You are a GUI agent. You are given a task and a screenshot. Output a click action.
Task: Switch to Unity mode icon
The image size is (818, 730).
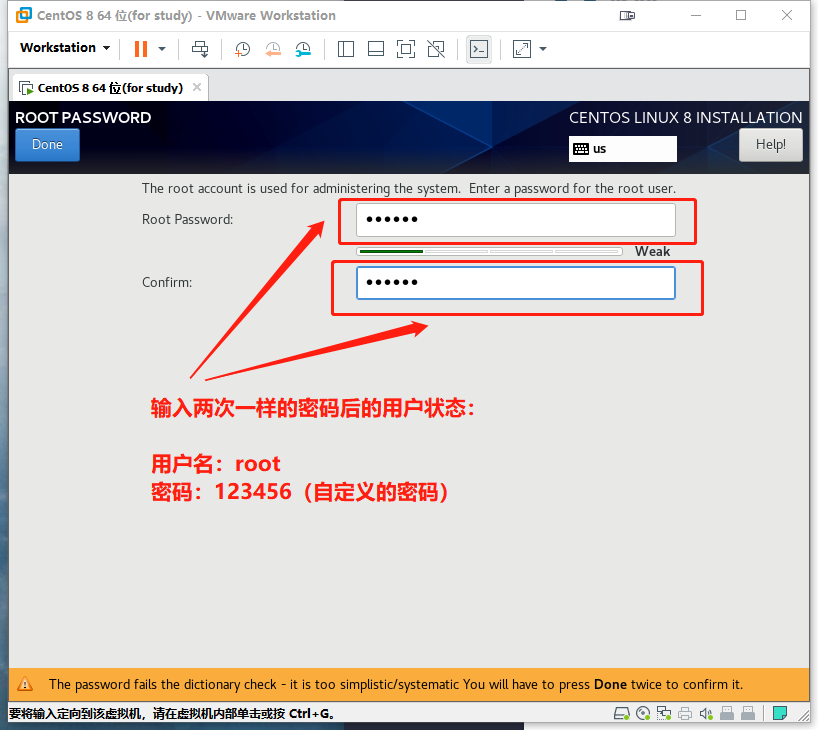tap(436, 49)
